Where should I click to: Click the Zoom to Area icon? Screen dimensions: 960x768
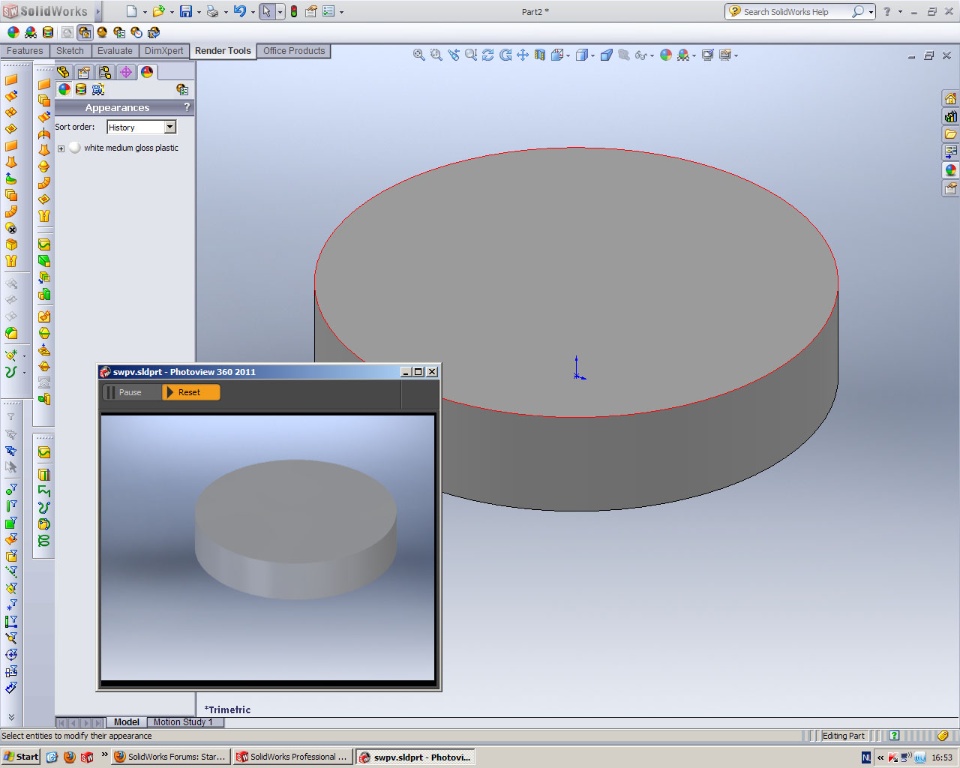[x=436, y=55]
